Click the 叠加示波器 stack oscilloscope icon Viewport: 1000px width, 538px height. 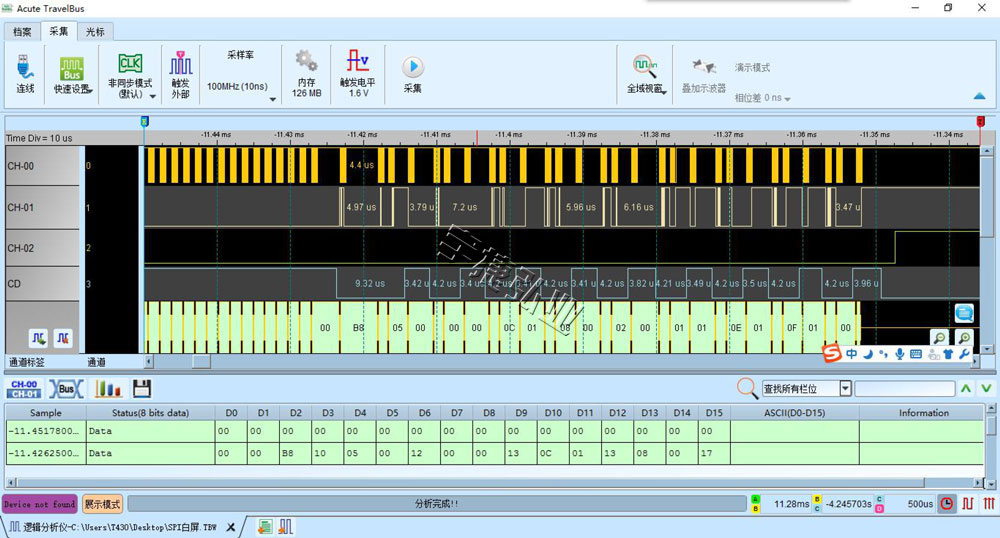[x=704, y=67]
